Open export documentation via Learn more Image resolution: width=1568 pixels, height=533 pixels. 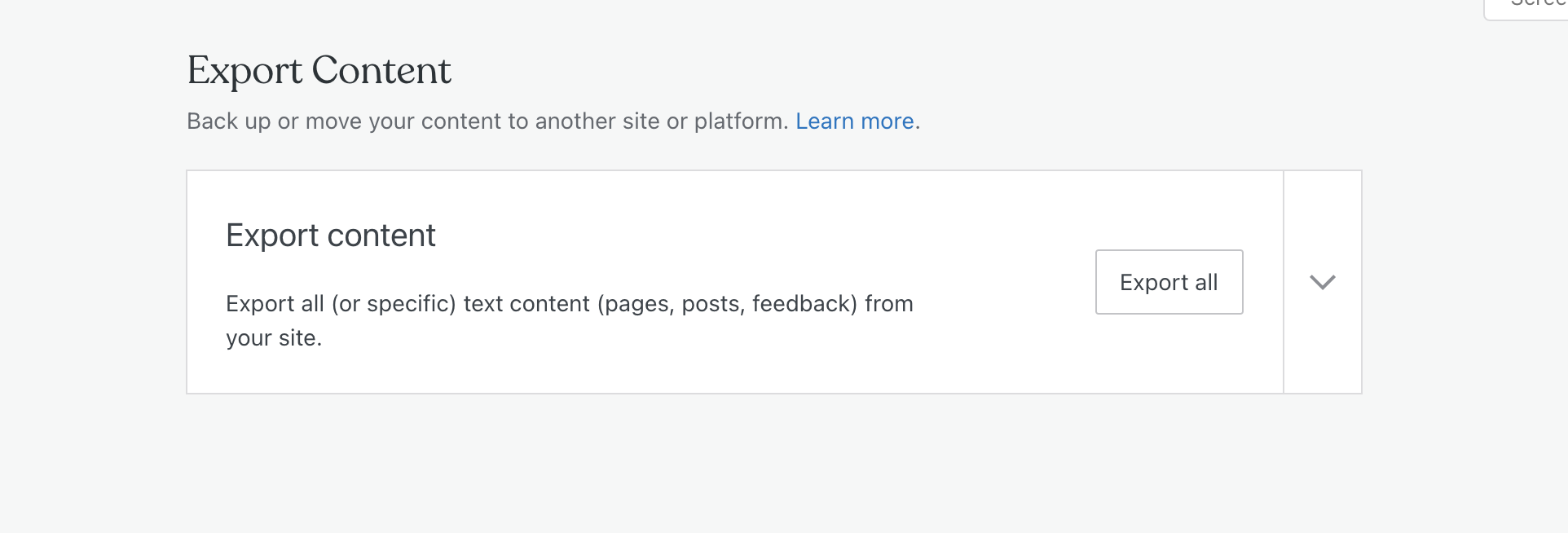(854, 121)
